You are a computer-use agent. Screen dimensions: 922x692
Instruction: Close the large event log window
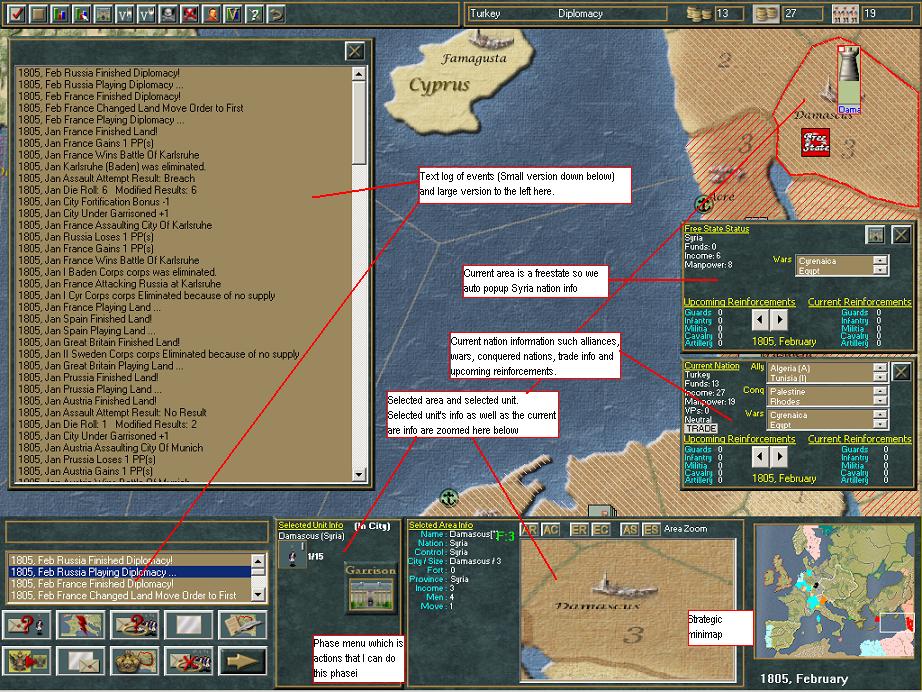pyautogui.click(x=355, y=52)
